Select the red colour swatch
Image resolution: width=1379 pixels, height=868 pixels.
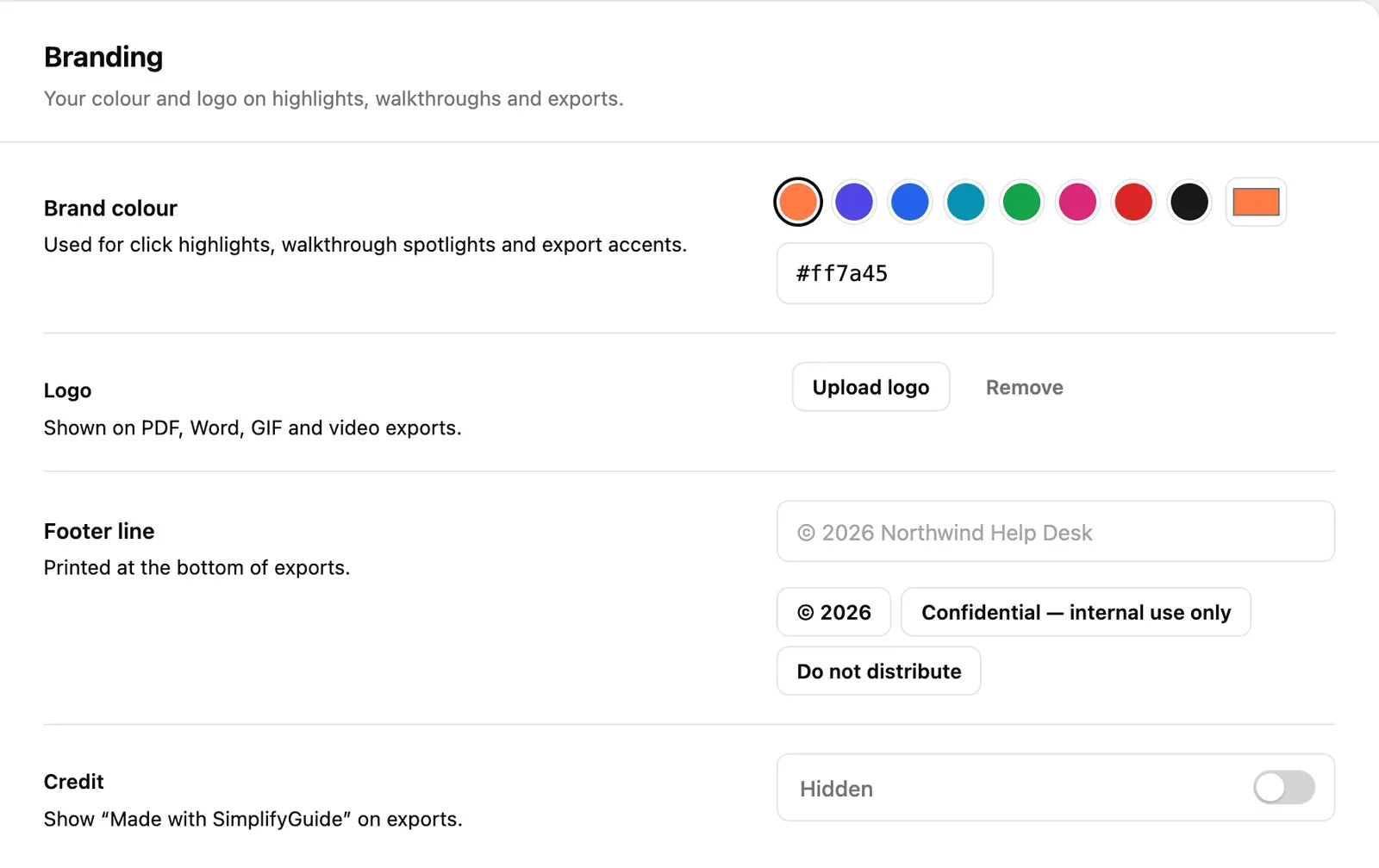(x=1134, y=203)
